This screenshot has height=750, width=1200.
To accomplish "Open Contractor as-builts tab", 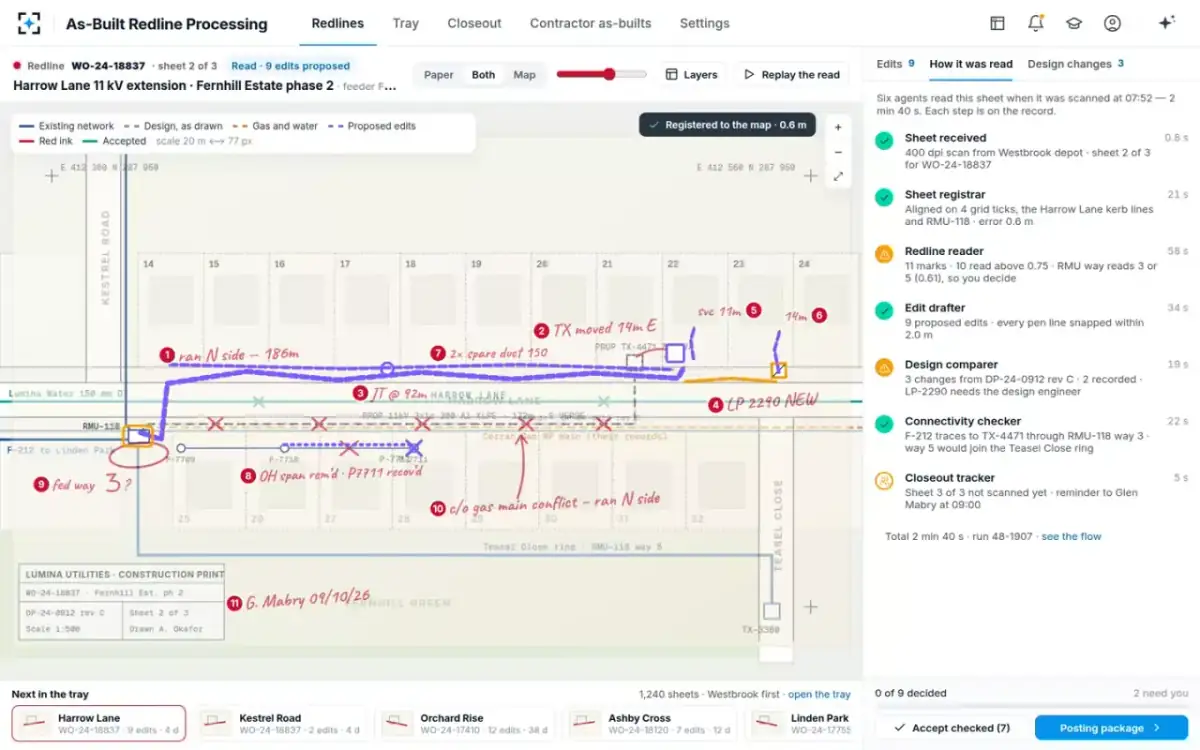I will tap(590, 23).
